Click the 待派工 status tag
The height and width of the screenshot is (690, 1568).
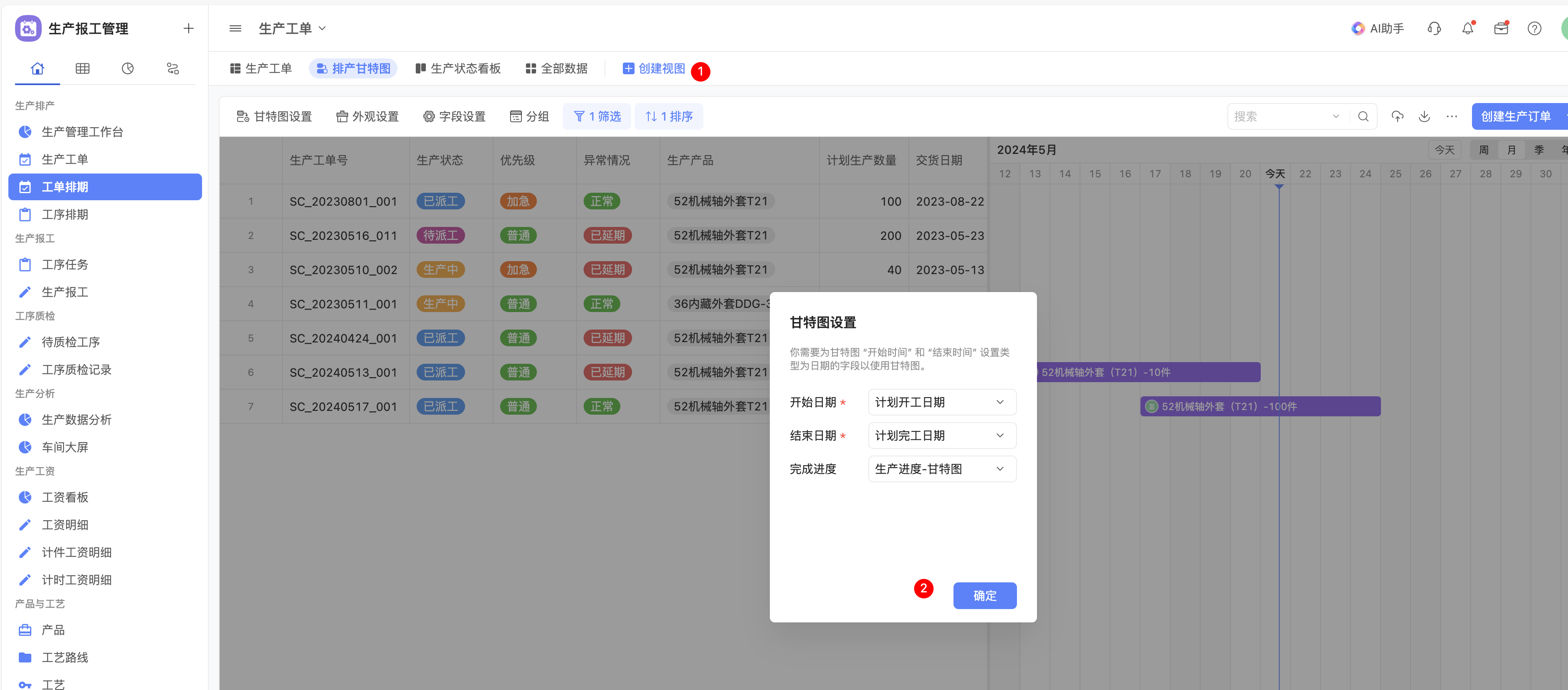[x=441, y=235]
